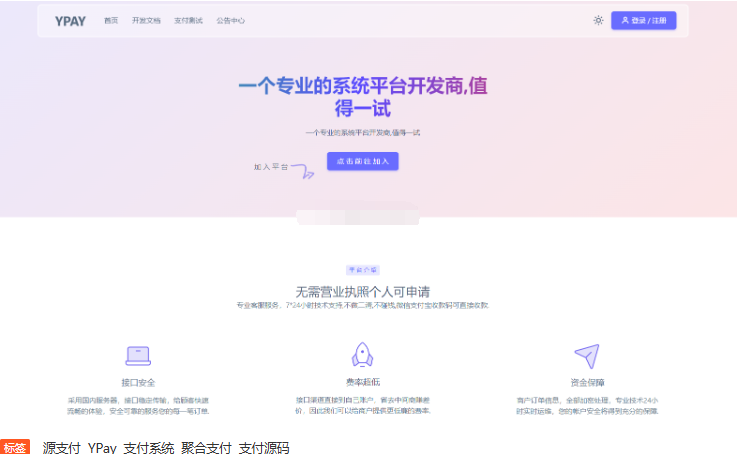Click the laptop icon above 接口安全

[x=138, y=356]
